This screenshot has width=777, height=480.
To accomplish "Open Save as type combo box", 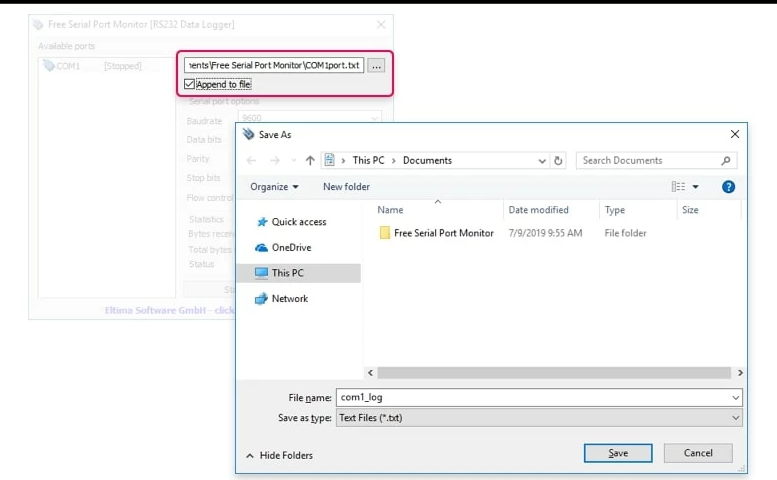I will point(539,418).
